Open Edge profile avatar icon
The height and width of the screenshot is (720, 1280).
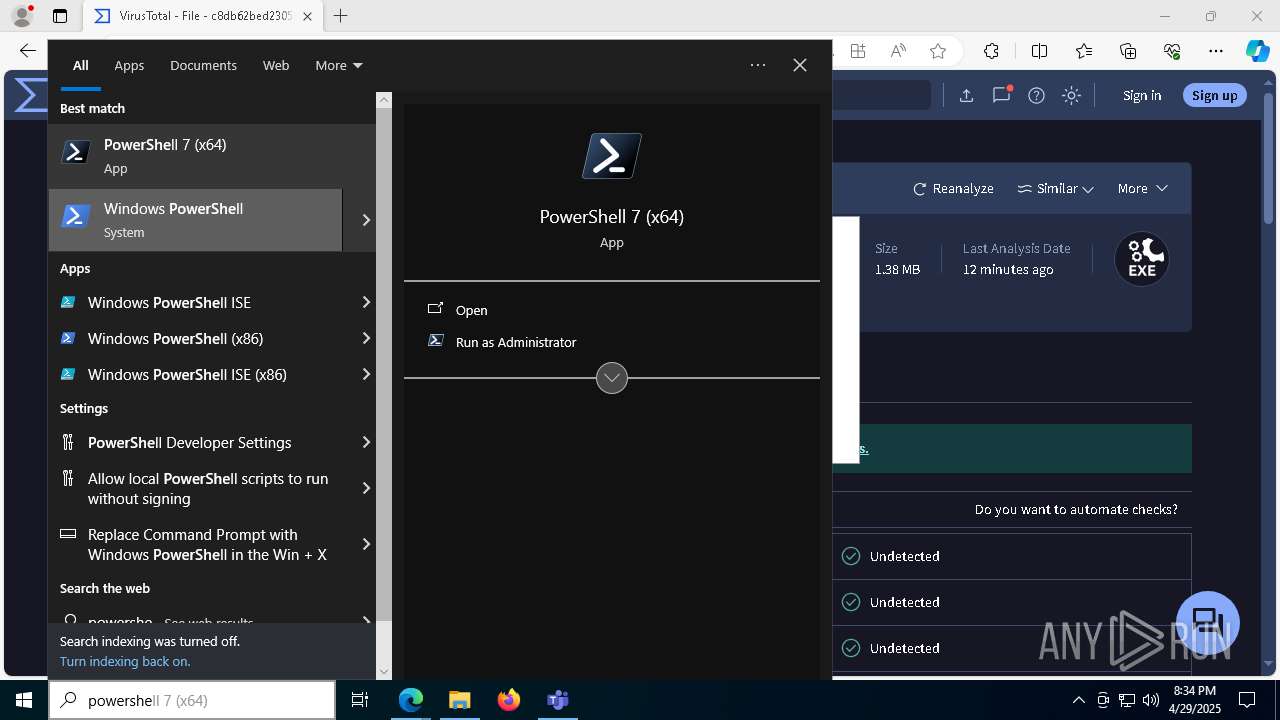tap(22, 16)
